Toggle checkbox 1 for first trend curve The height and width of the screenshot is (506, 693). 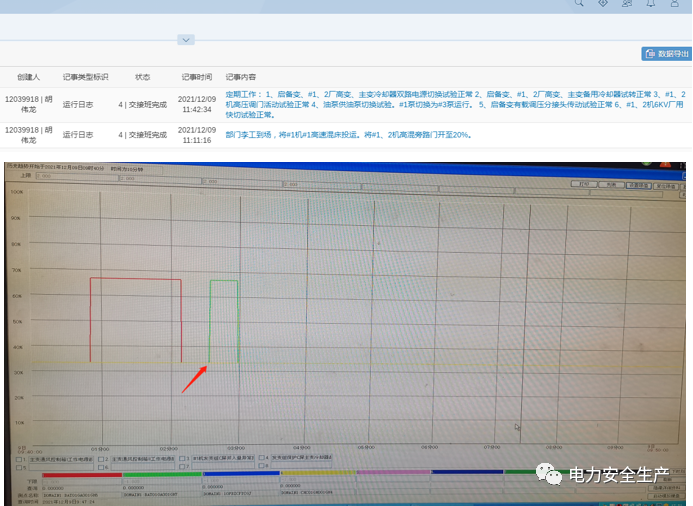tap(21, 458)
